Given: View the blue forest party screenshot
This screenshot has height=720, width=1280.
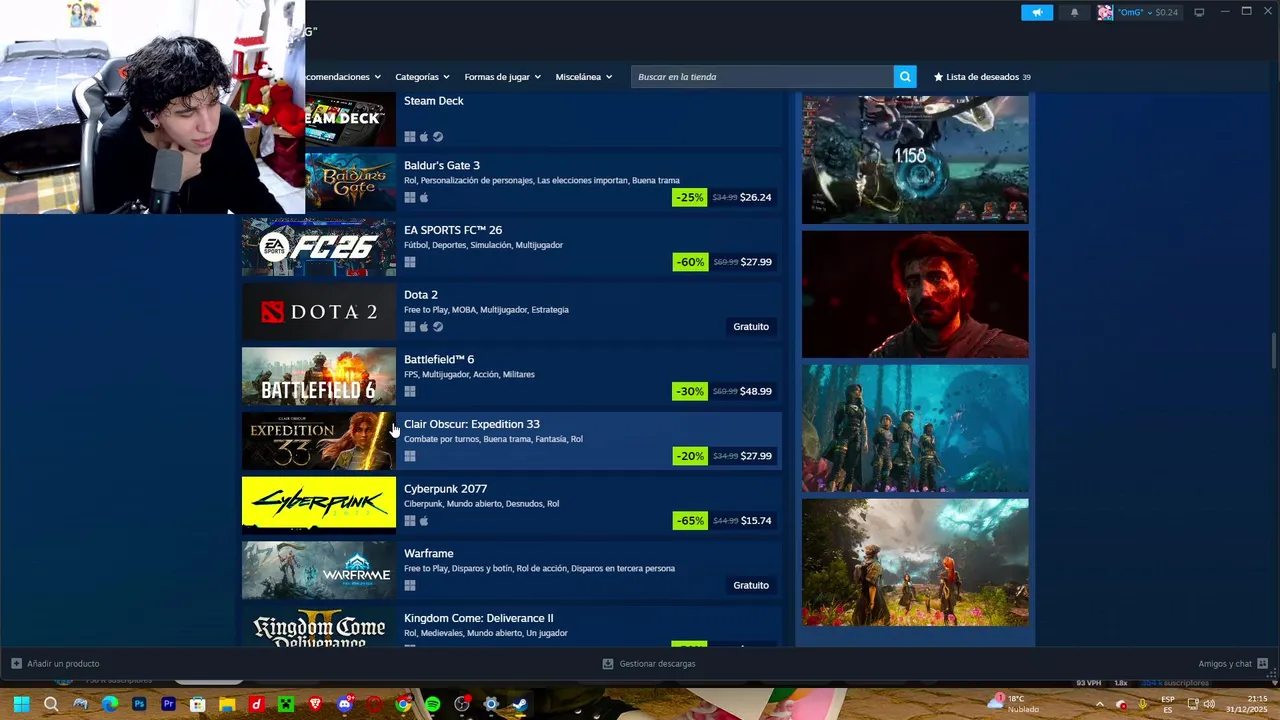Looking at the screenshot, I should (x=915, y=428).
